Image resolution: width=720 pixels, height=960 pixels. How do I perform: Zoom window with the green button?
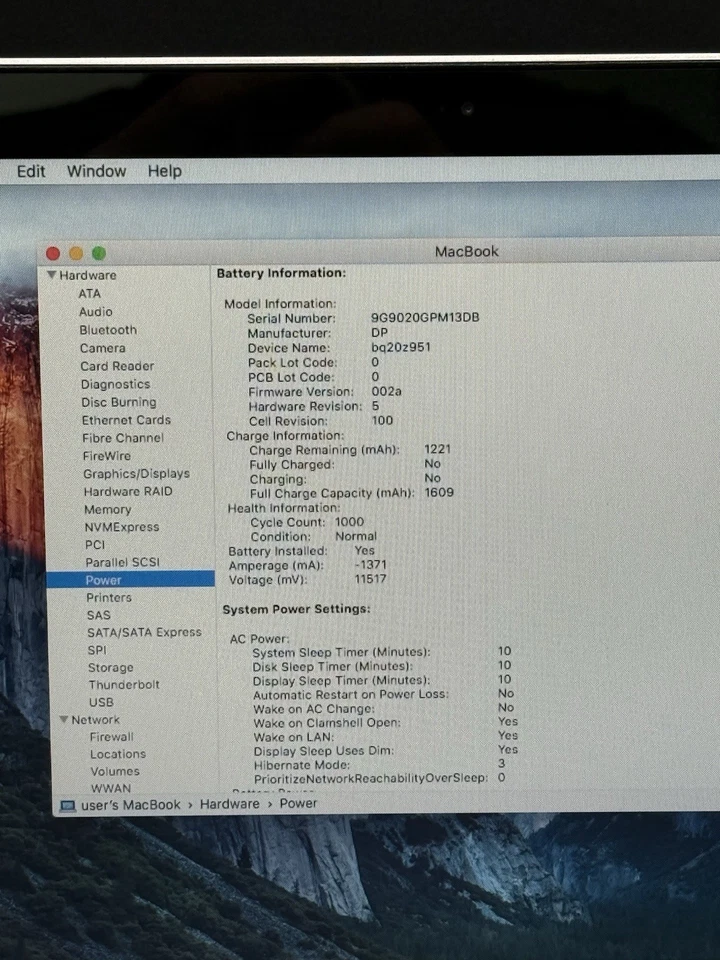[x=99, y=253]
